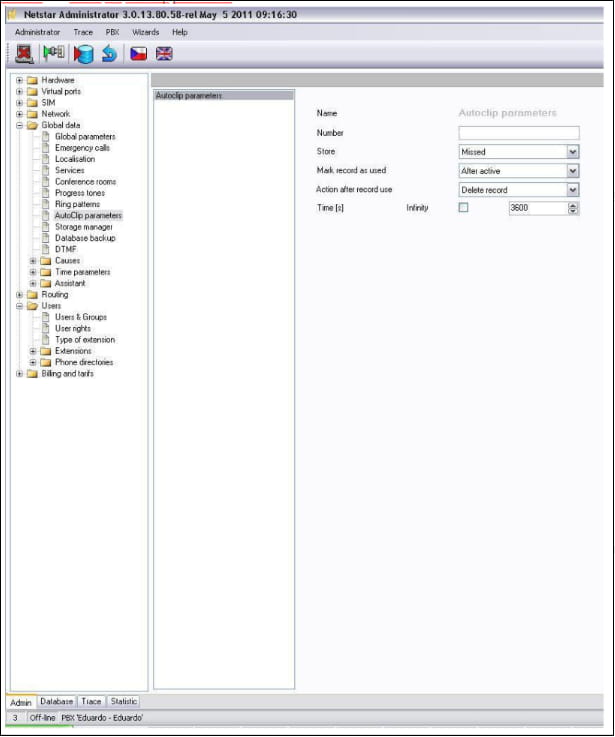The width and height of the screenshot is (615, 737).
Task: Click the DTMF document icon
Action: point(46,249)
